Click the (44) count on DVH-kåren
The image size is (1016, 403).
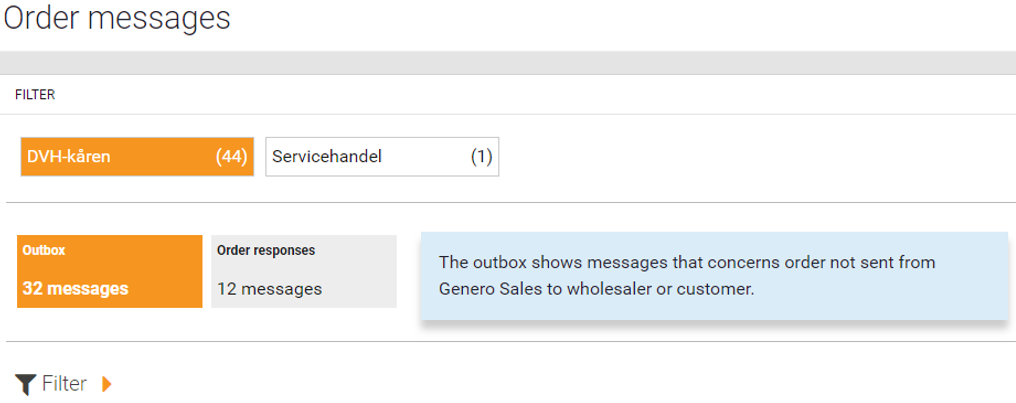tap(231, 157)
